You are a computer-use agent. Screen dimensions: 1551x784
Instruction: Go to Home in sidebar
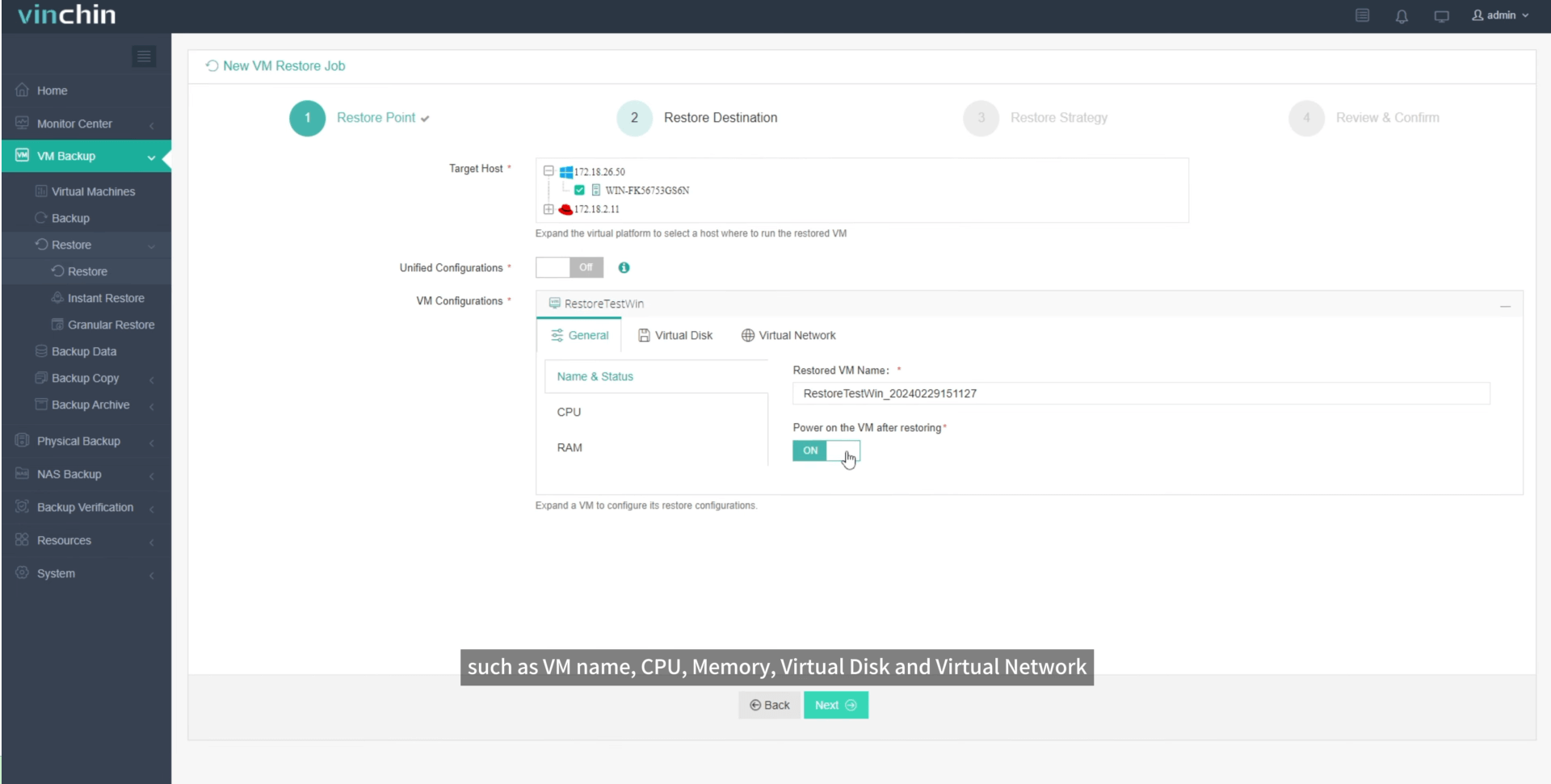coord(86,90)
